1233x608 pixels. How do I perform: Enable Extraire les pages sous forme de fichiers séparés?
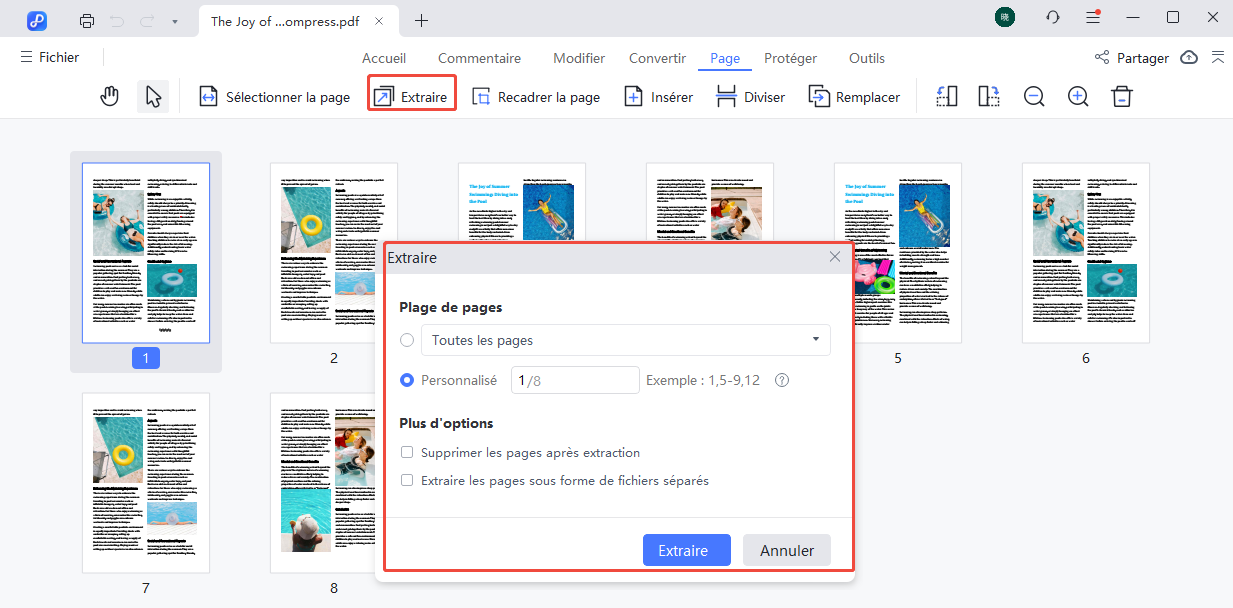pos(407,480)
